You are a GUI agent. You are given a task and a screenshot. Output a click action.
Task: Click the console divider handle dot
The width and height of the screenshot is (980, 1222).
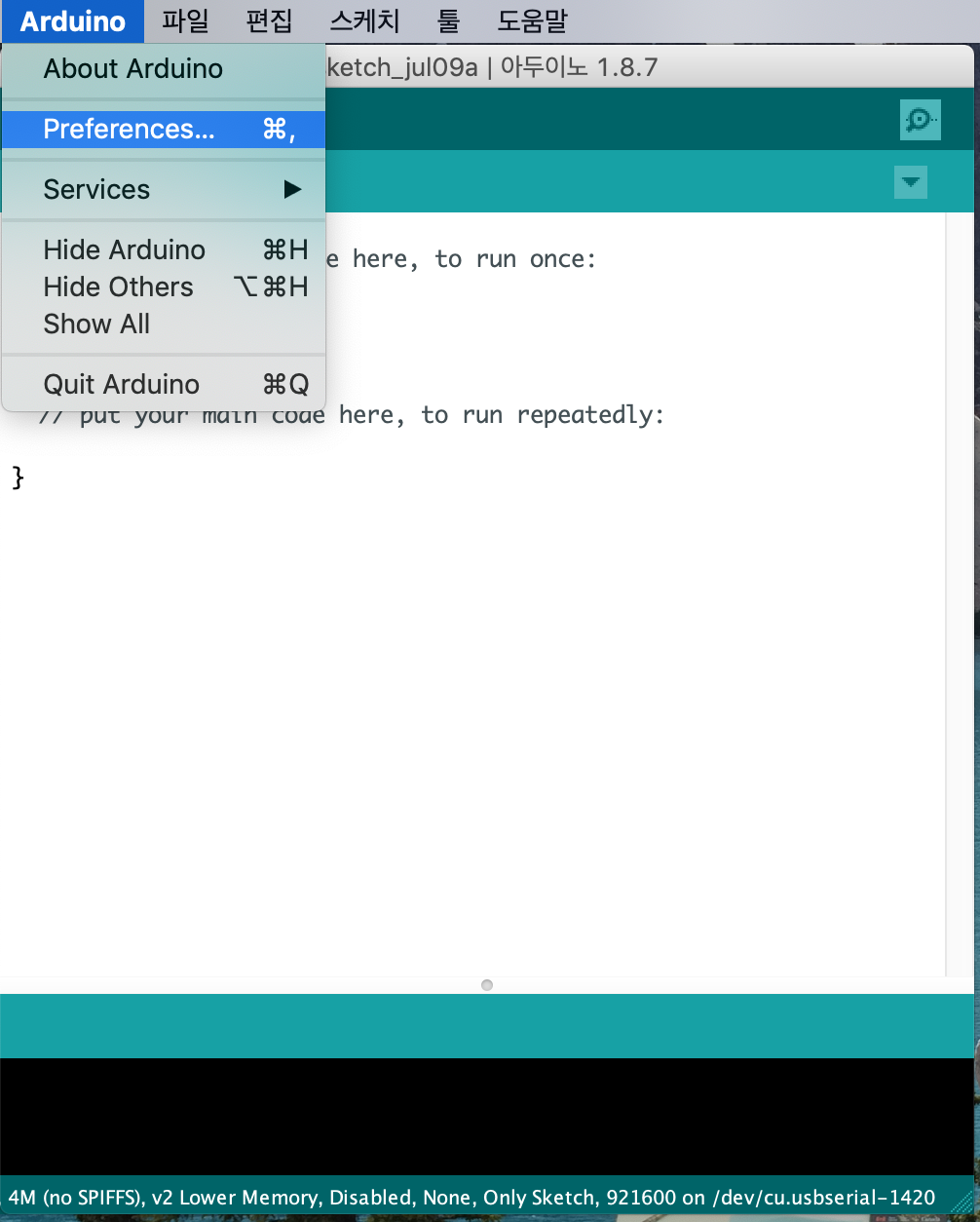click(x=487, y=985)
